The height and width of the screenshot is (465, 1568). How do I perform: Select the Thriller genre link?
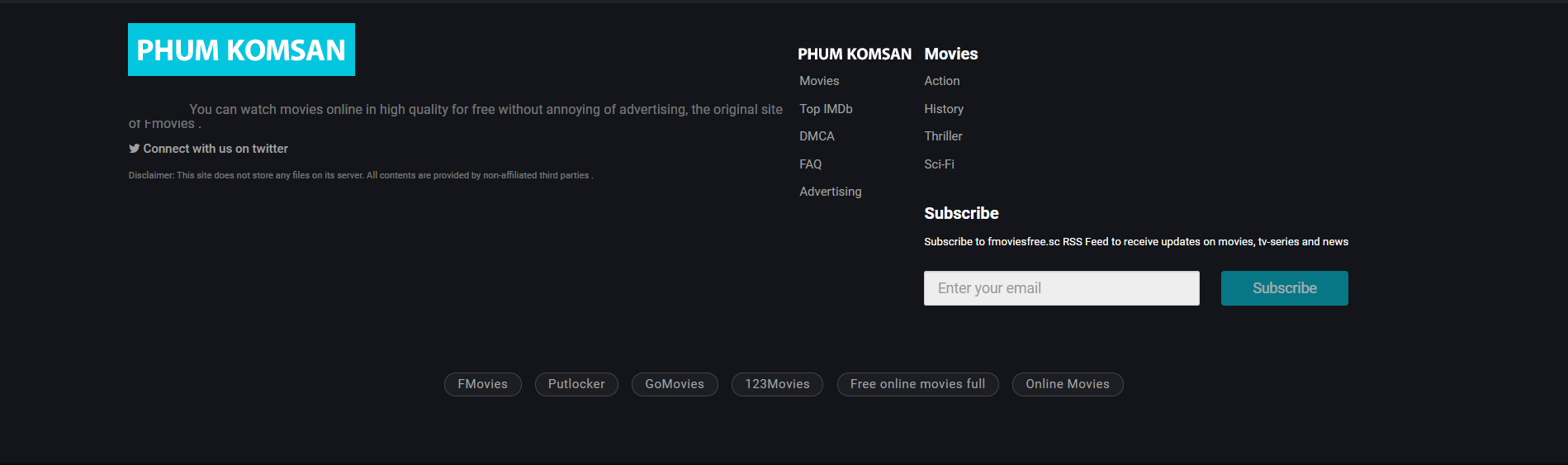[x=943, y=136]
